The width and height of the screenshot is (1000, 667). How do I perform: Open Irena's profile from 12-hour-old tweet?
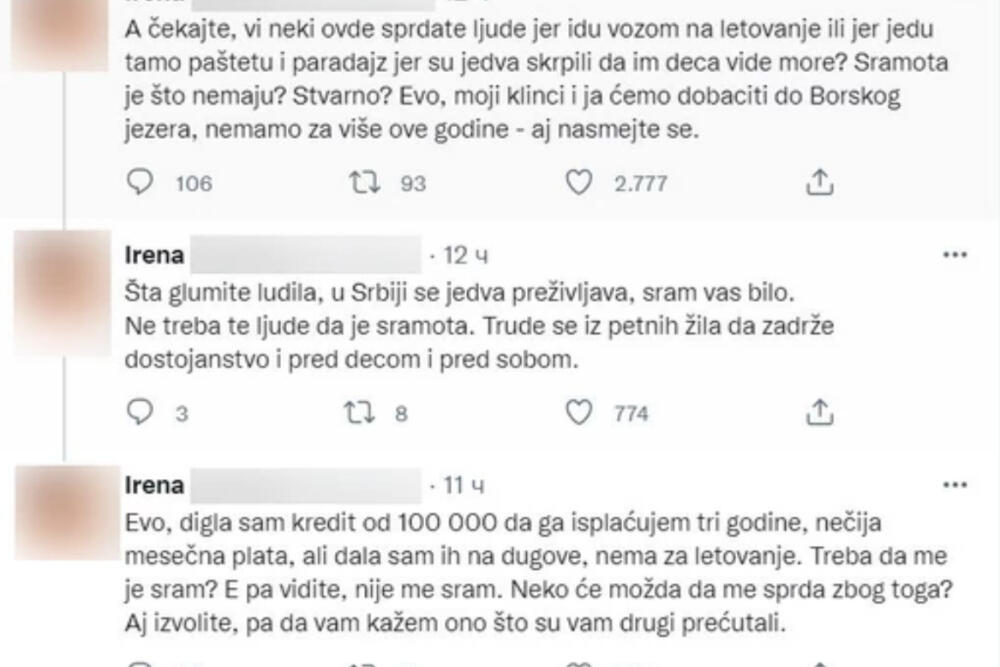[156, 256]
